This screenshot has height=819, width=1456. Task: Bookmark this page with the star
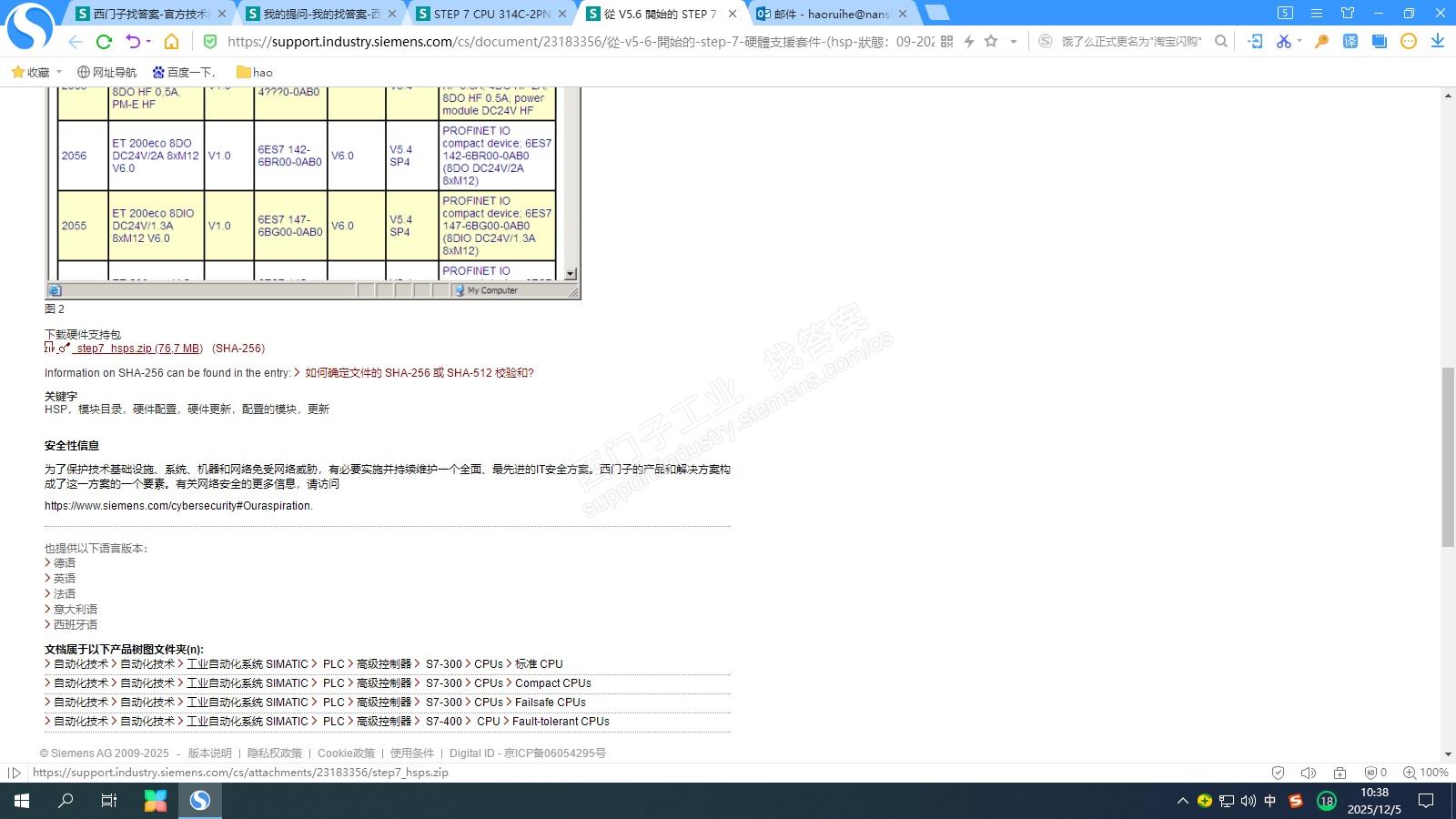(x=991, y=41)
